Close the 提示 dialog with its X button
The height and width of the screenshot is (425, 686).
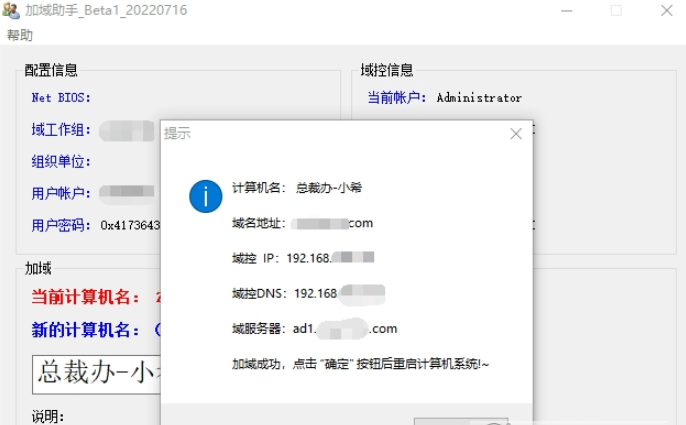coord(516,133)
